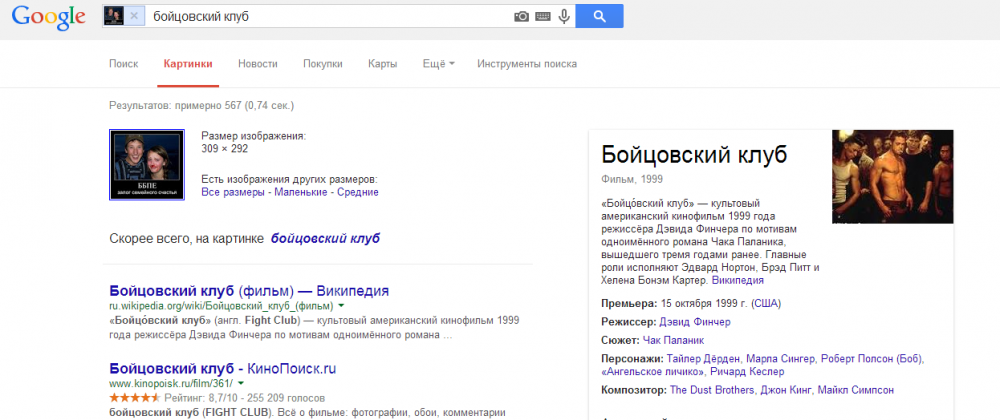Select the Картинки tab
1000x420 pixels.
[x=188, y=64]
